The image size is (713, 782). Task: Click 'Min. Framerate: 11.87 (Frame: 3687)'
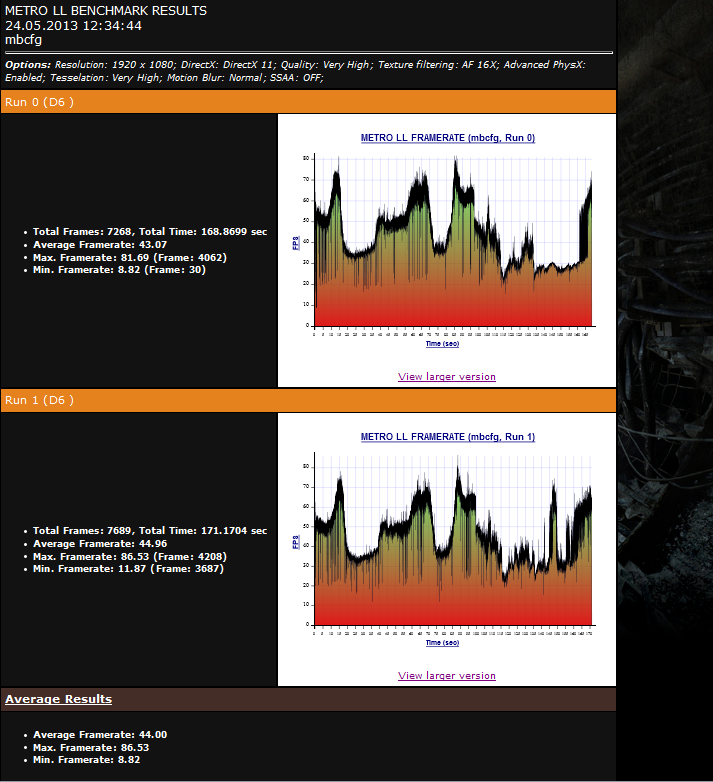coord(128,569)
